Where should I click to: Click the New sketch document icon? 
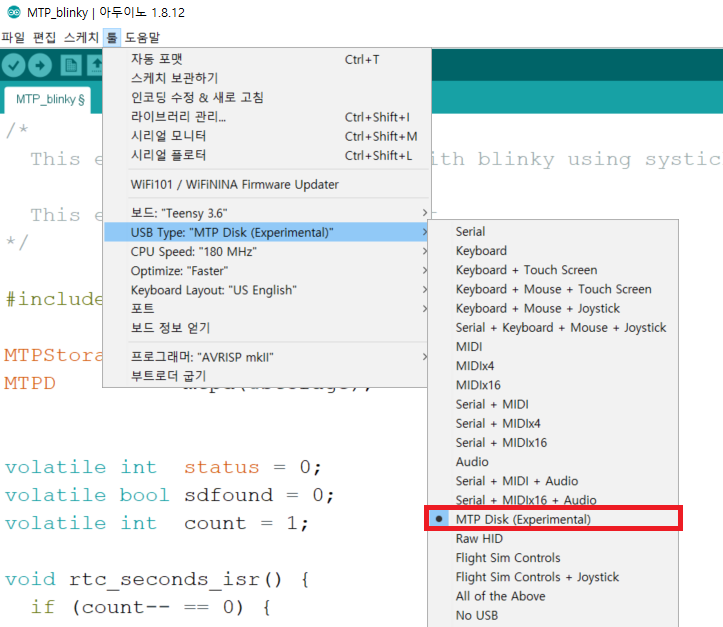pos(71,65)
